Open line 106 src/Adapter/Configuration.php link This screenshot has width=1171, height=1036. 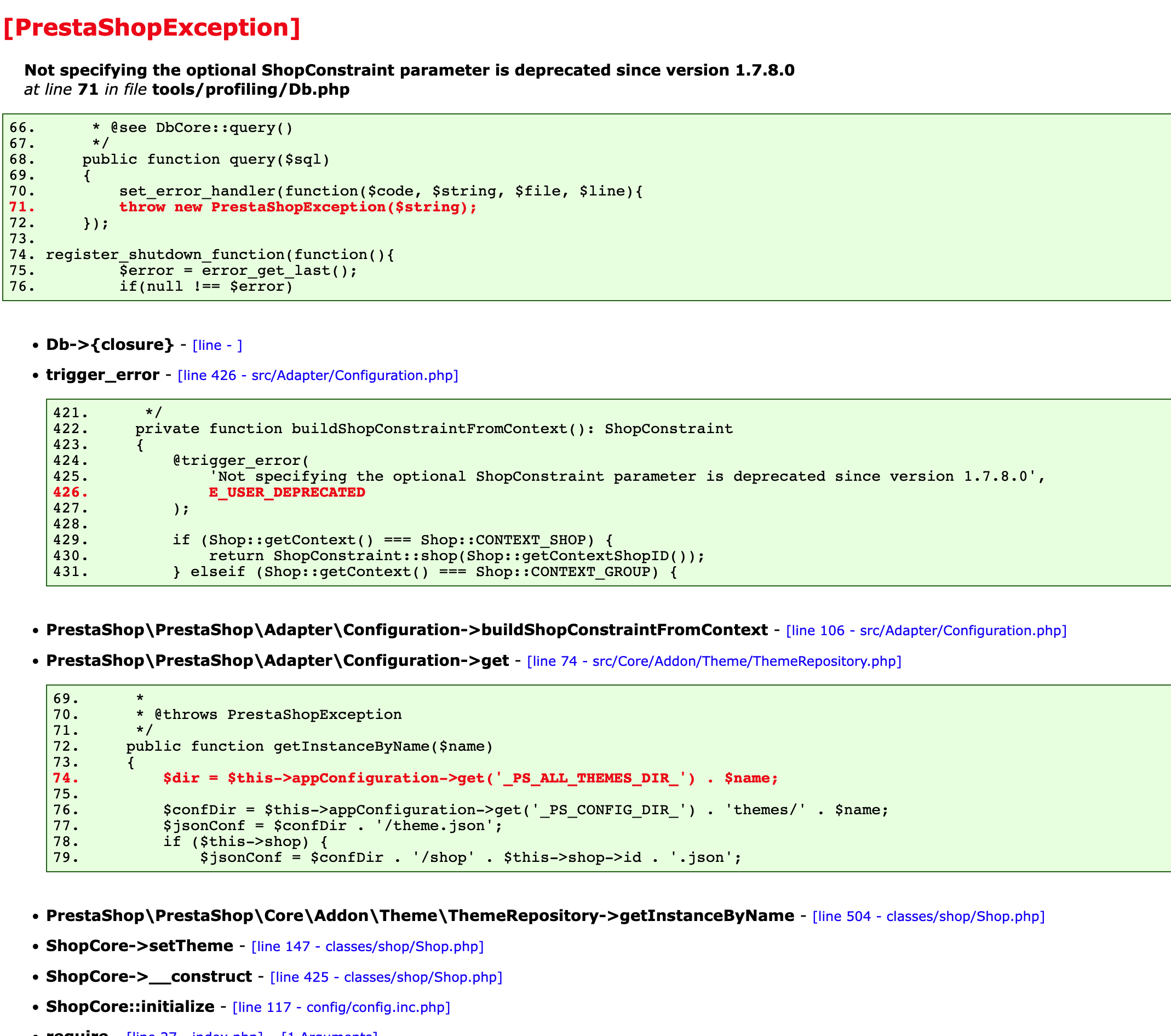tap(926, 631)
